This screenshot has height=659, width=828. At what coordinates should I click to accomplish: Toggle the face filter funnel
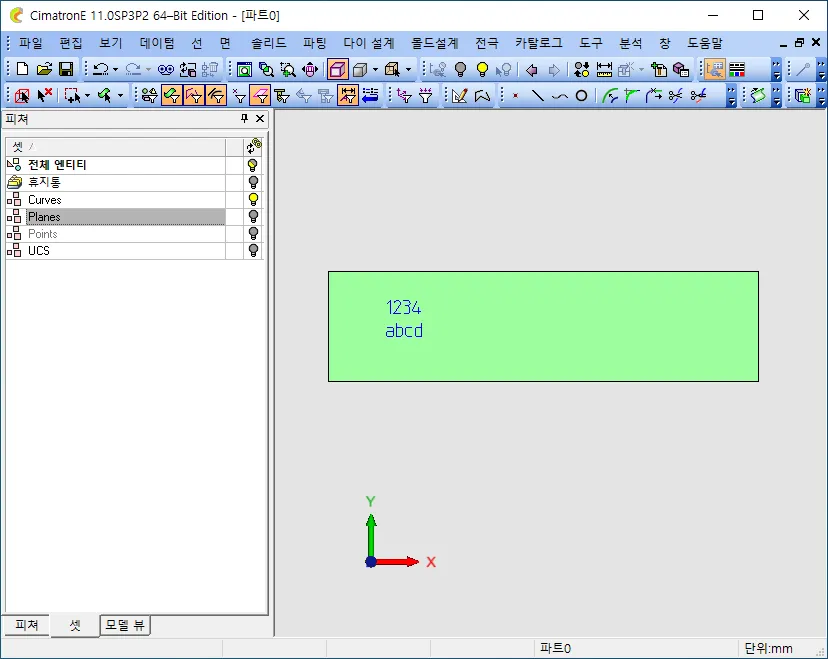[172, 96]
